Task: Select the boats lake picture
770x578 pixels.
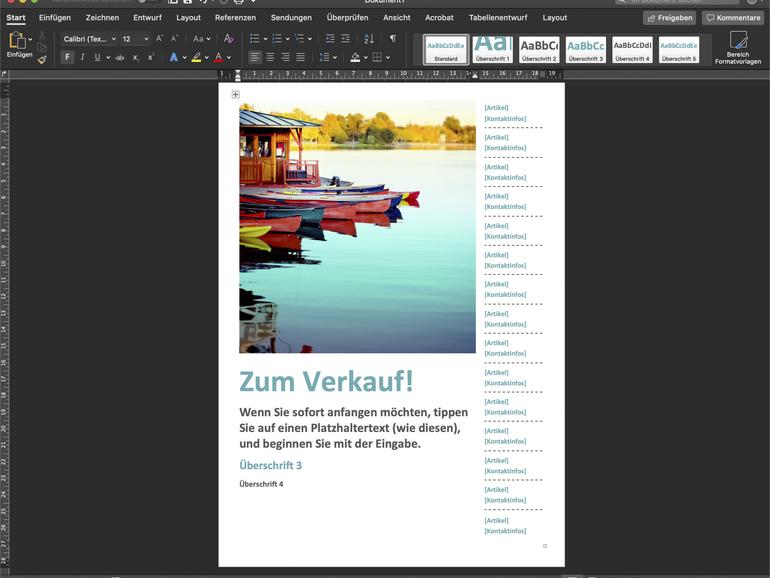Action: (x=358, y=227)
